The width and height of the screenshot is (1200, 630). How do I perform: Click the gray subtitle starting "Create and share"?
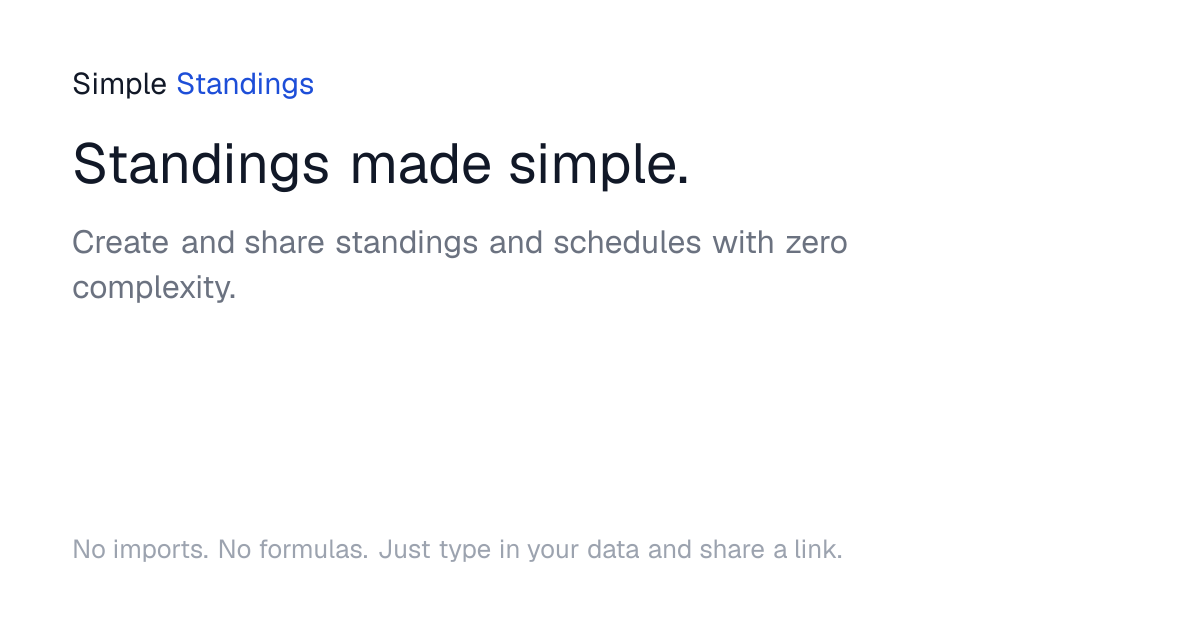(x=460, y=265)
